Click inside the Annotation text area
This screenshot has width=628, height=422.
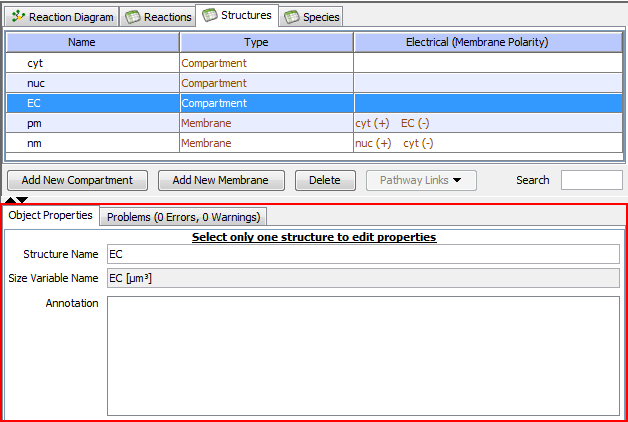pos(363,356)
